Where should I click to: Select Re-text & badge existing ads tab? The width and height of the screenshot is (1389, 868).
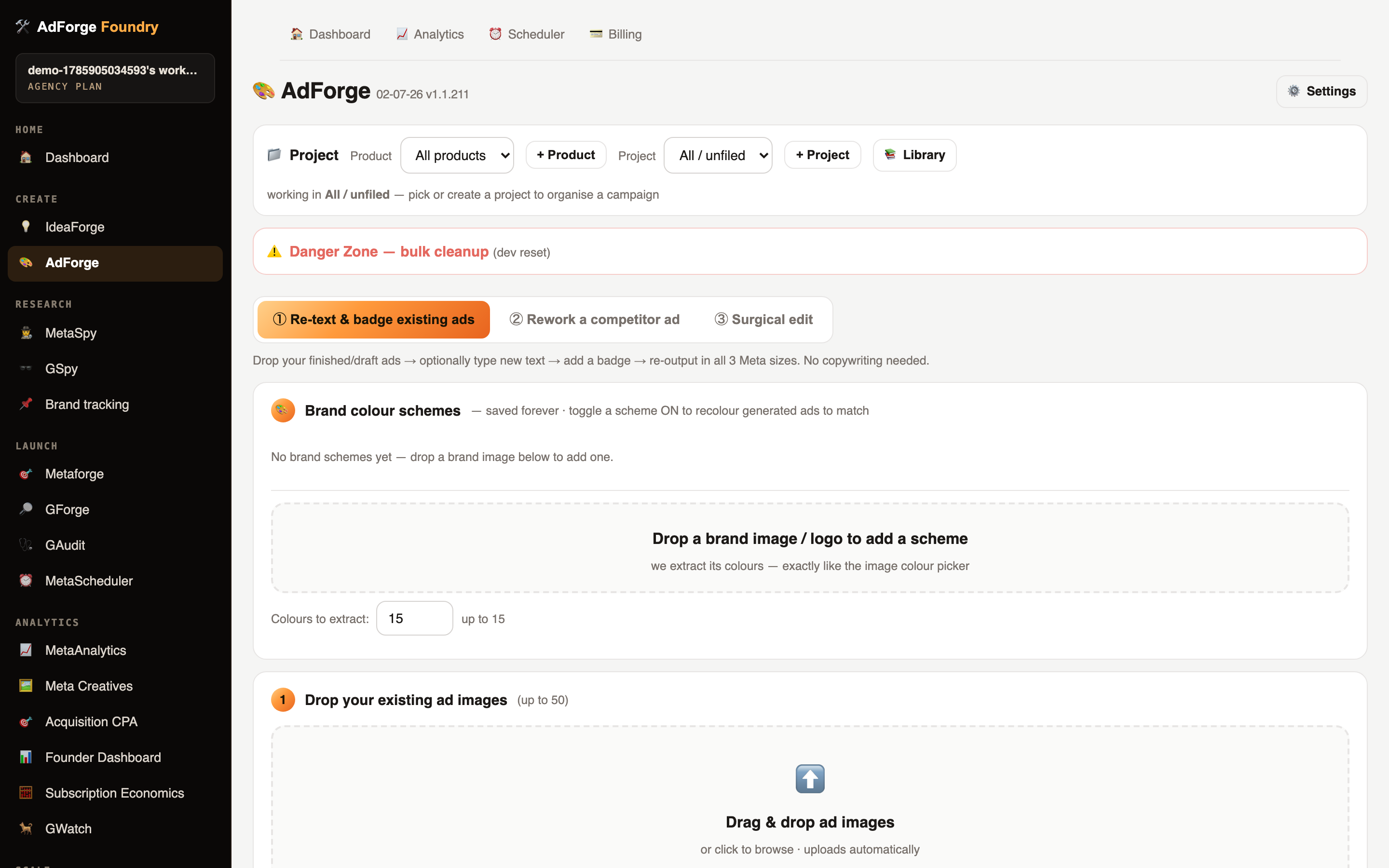[374, 319]
